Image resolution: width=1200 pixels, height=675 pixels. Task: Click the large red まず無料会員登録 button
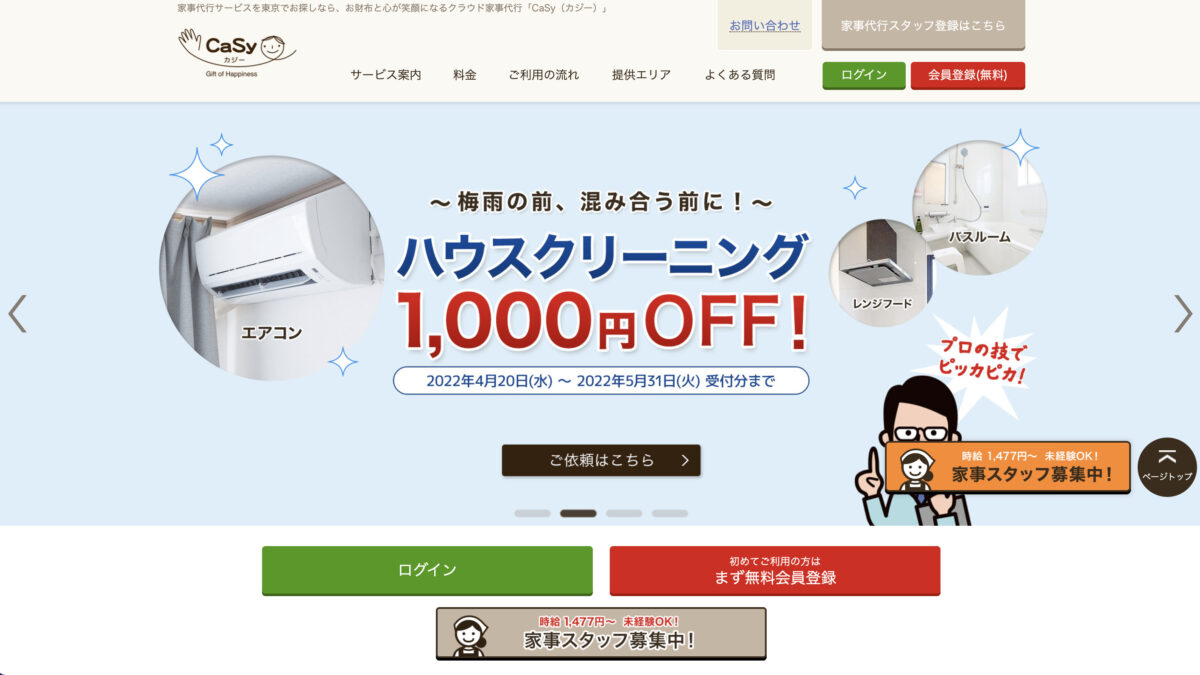775,570
